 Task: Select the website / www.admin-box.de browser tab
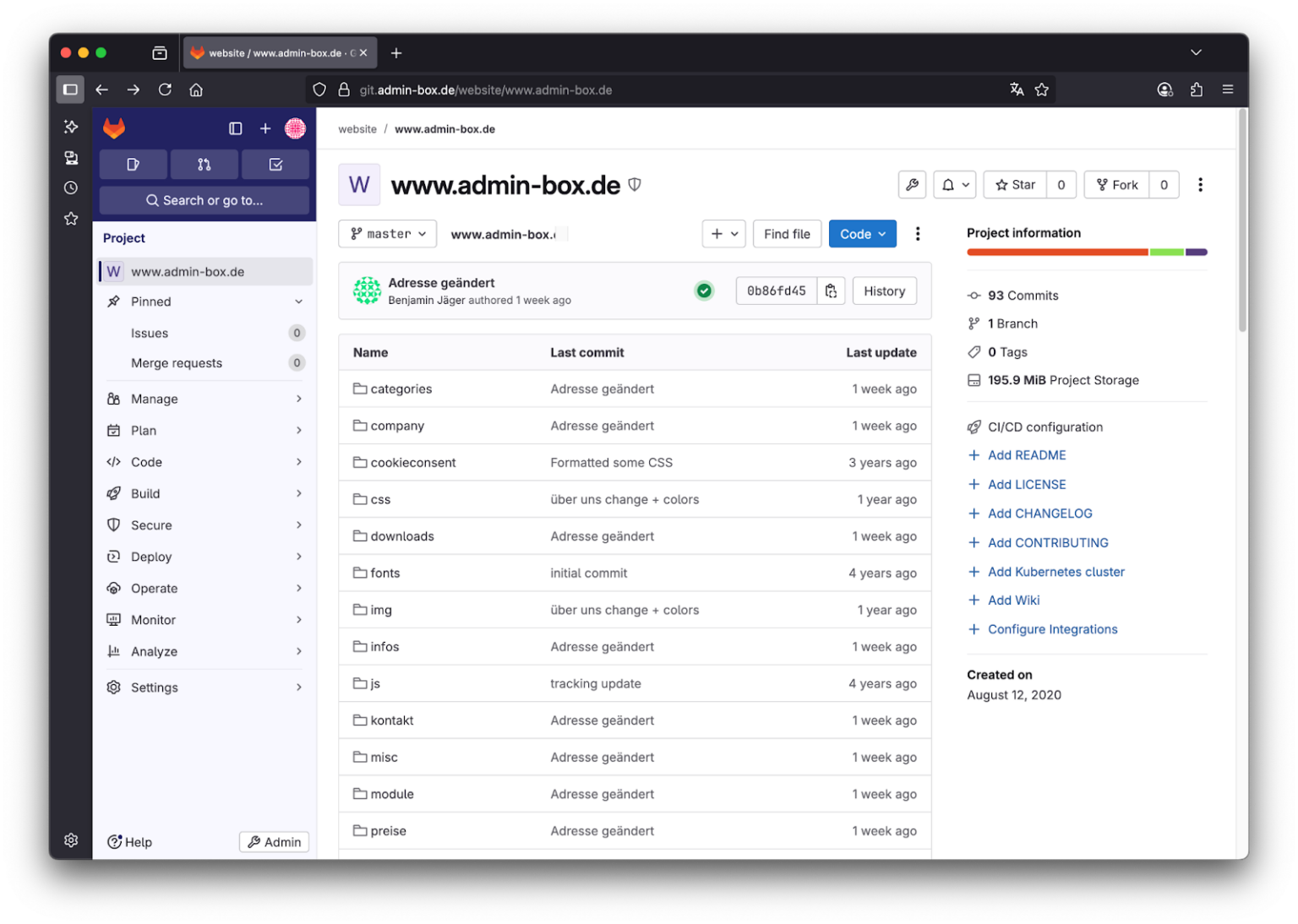point(280,52)
